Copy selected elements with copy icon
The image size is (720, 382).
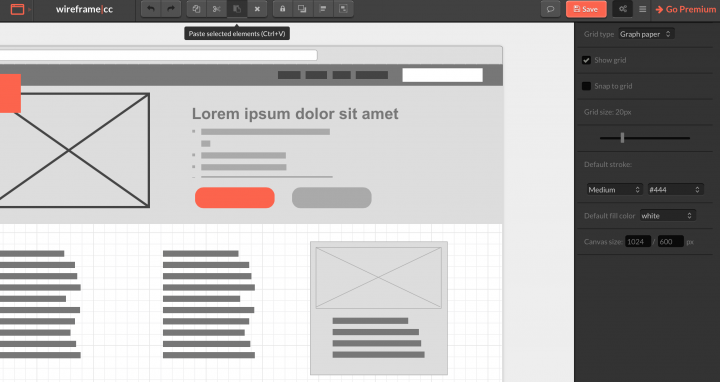click(x=196, y=9)
